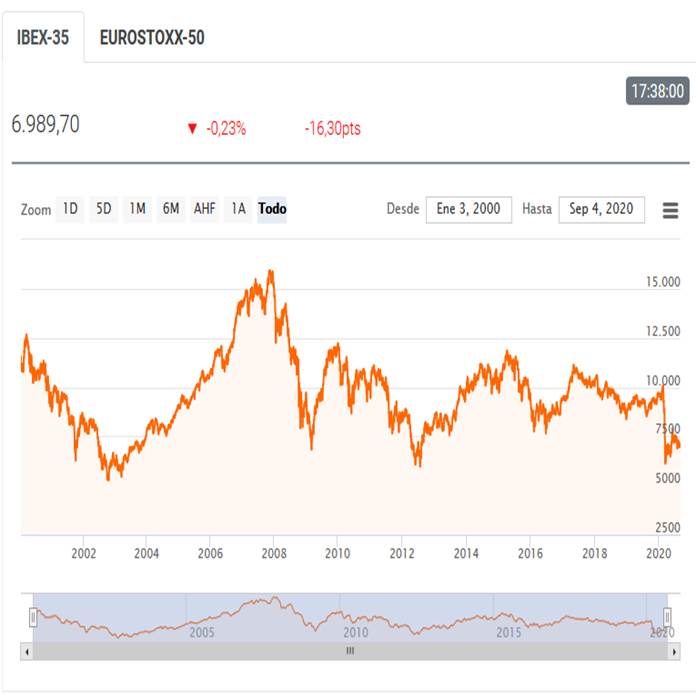This screenshot has height=694, width=696.
Task: Choose the 6M zoom range
Action: (x=171, y=209)
